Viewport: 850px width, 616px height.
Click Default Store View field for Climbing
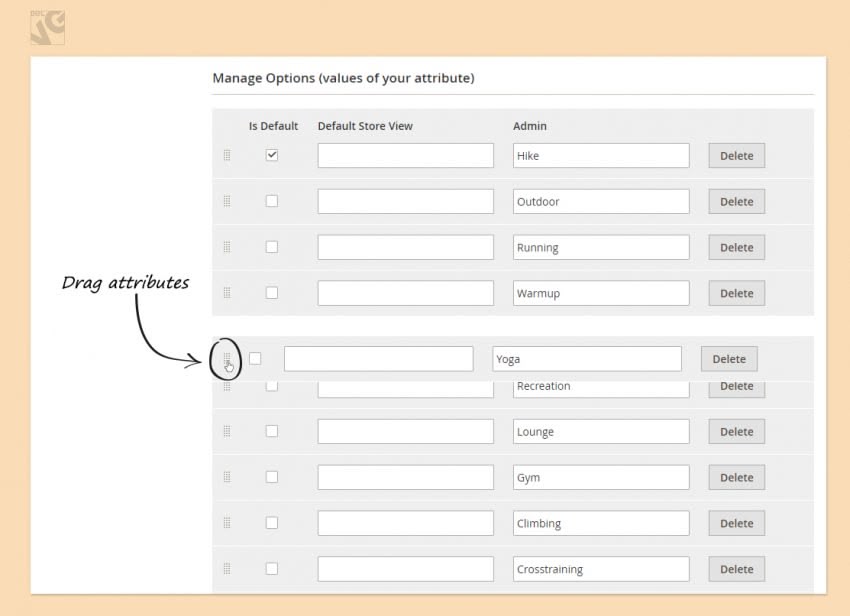[x=405, y=523]
